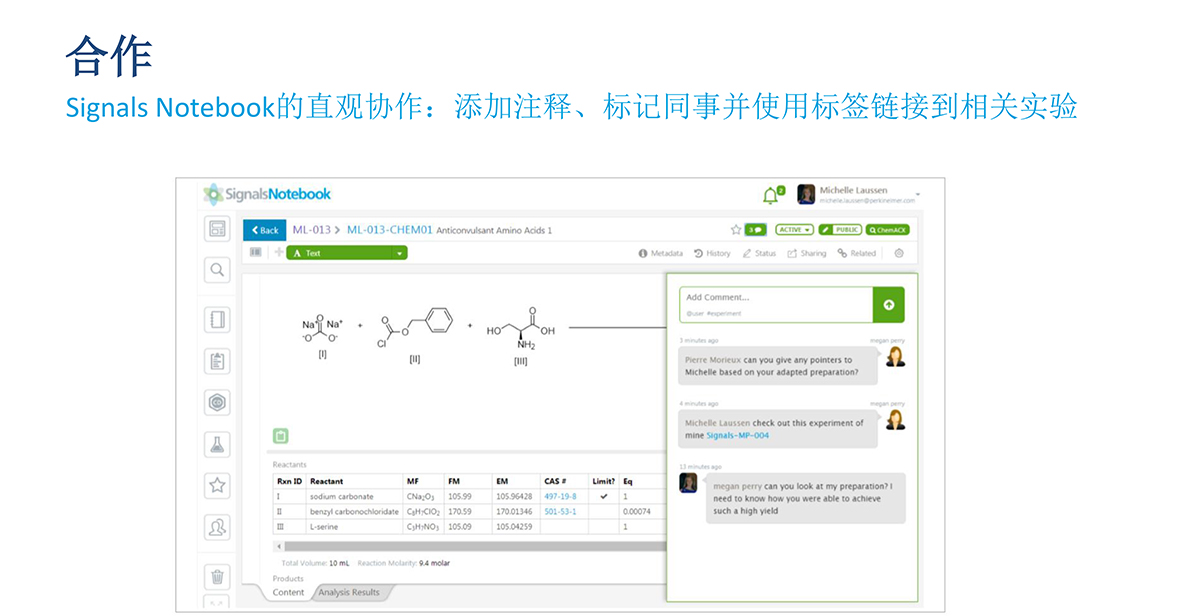1190x616 pixels.
Task: Open the Status option
Action: [x=759, y=253]
